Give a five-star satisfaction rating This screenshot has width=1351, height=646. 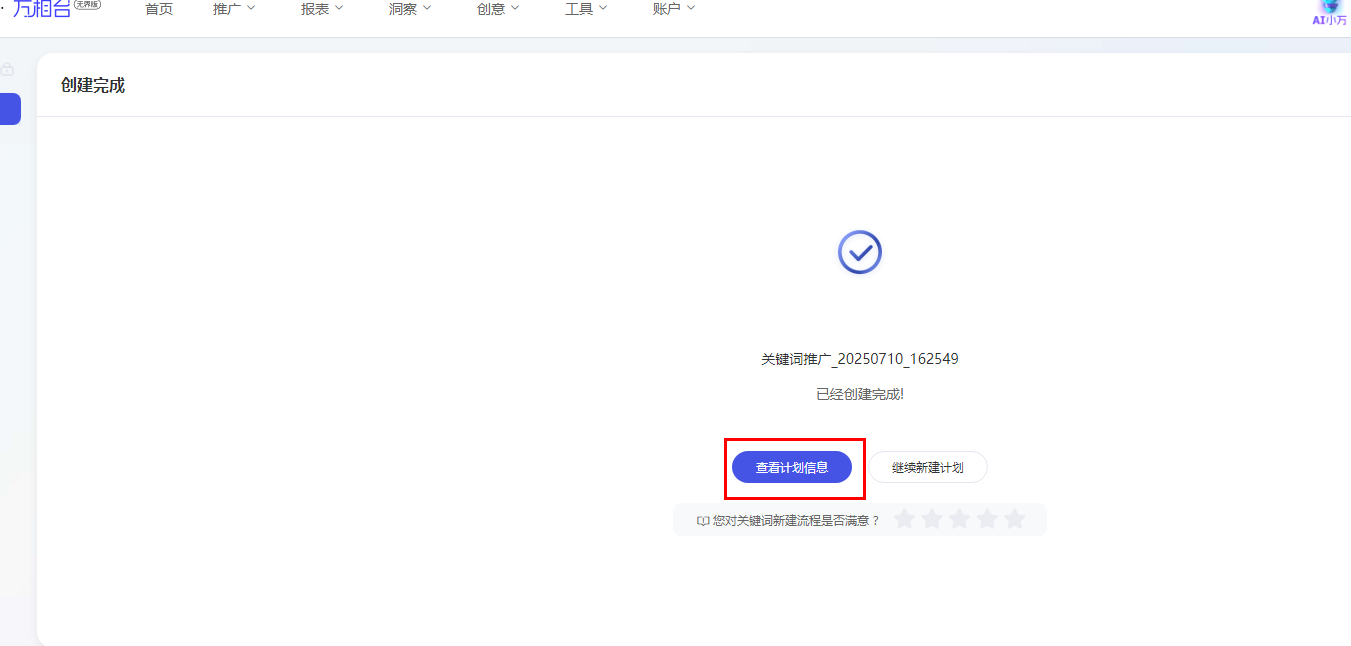[x=1014, y=519]
